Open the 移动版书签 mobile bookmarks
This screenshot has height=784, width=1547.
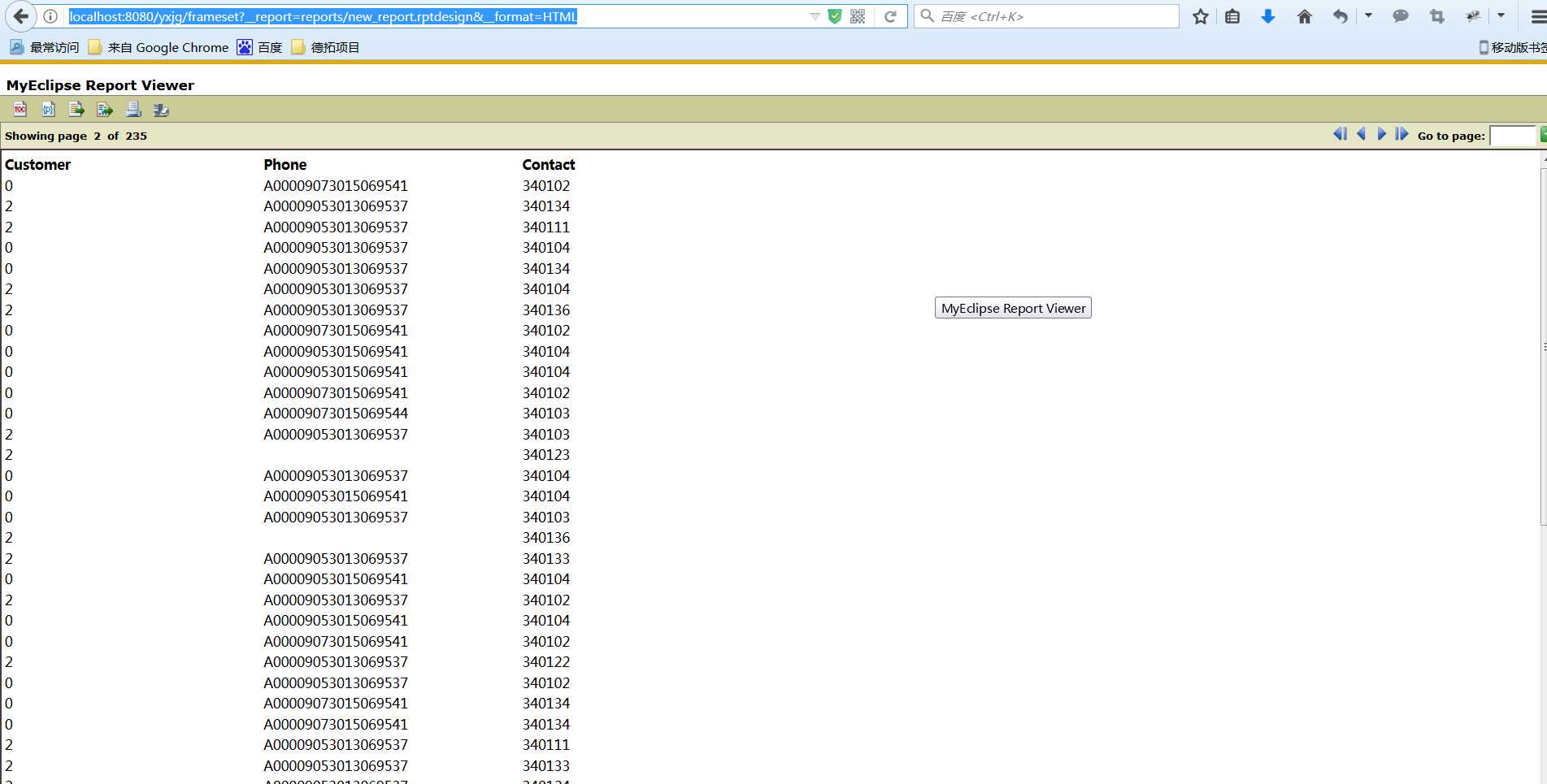pos(1512,47)
